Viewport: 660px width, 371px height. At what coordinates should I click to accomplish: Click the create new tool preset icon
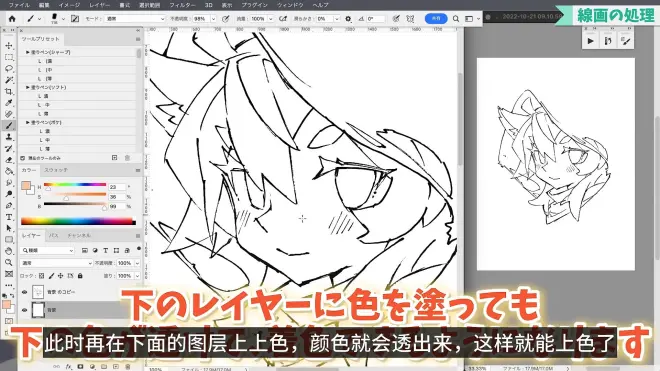point(114,157)
